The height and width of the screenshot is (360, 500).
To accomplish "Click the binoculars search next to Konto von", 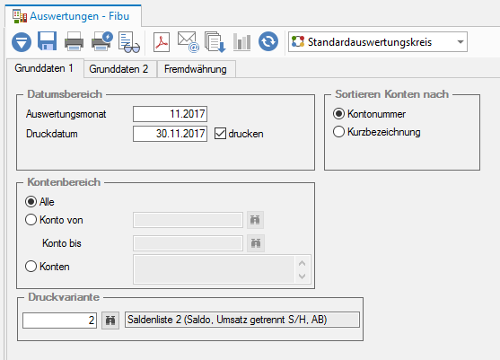I will tap(255, 220).
